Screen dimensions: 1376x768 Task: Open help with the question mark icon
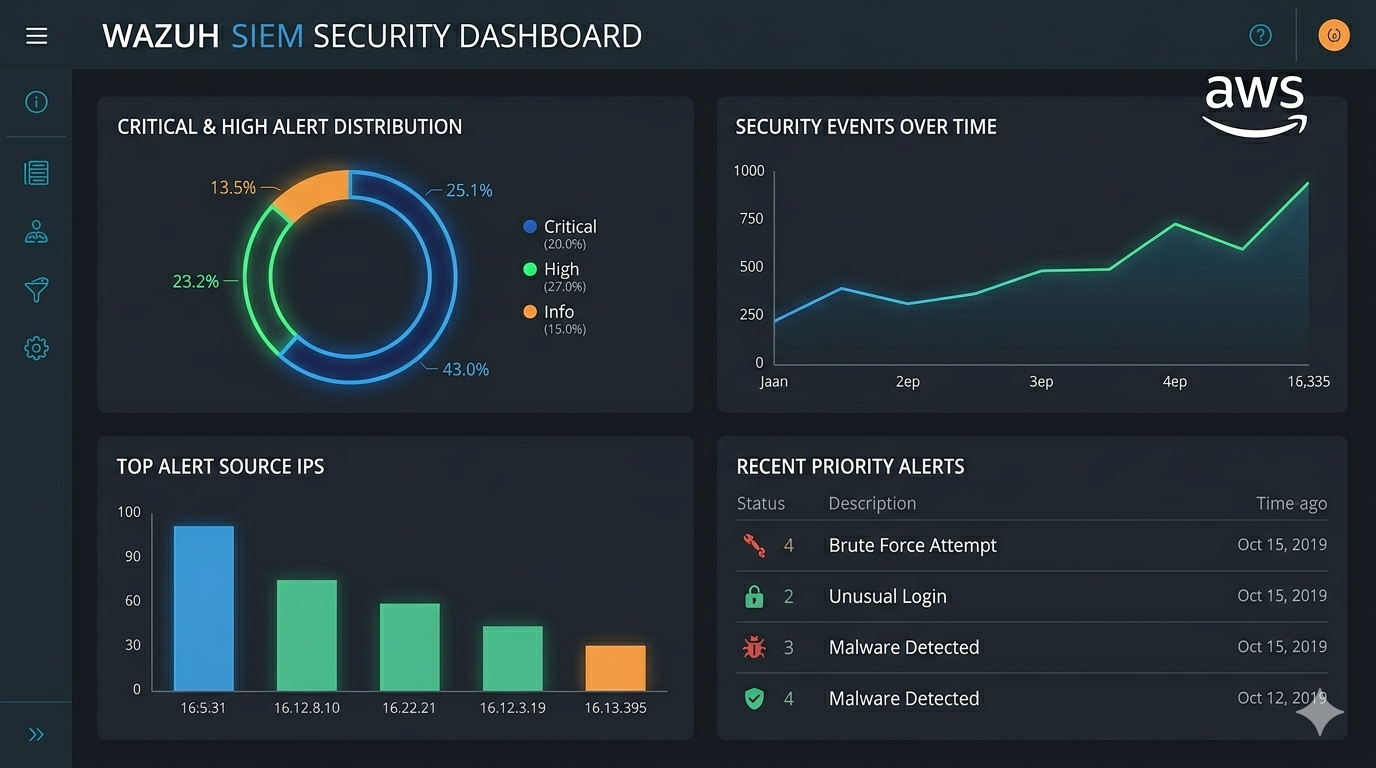coord(1260,36)
